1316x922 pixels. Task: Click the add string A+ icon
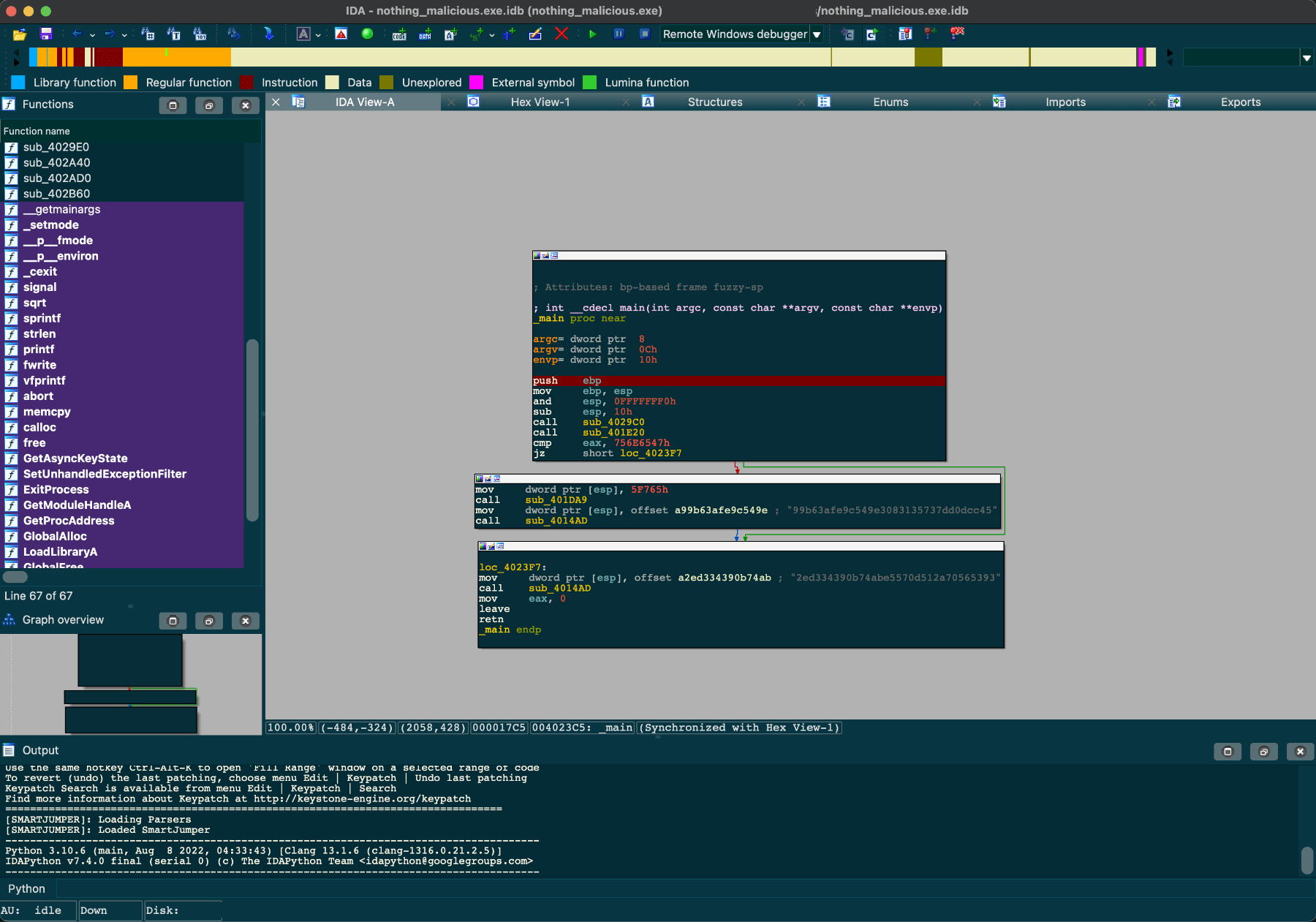coord(451,34)
